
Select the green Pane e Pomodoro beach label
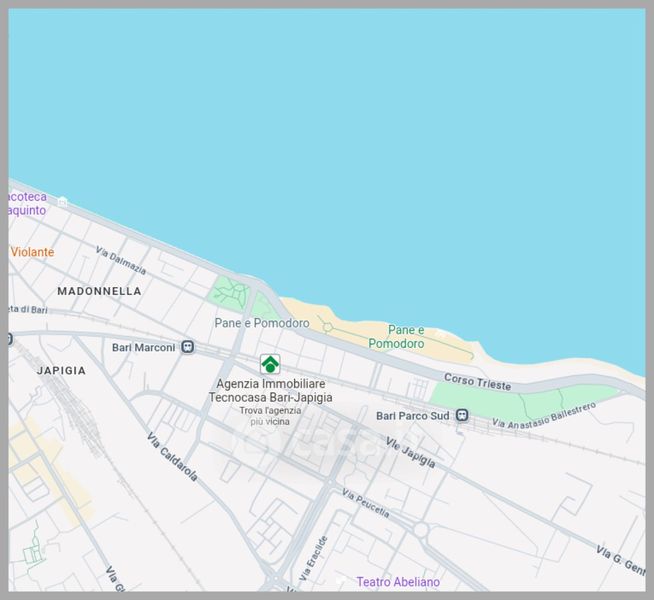point(396,337)
